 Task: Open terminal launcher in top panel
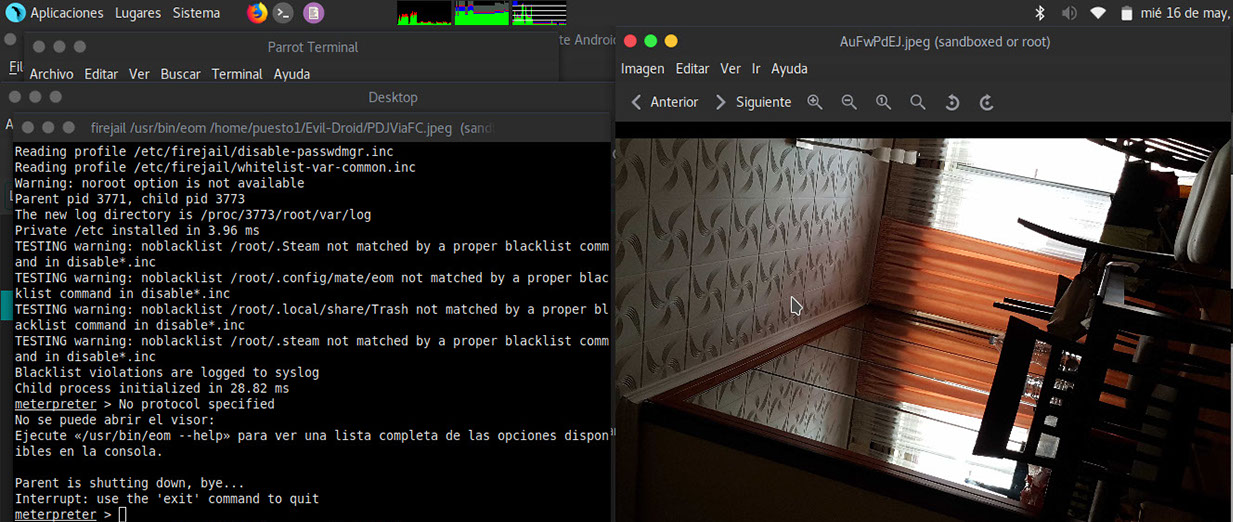(285, 13)
